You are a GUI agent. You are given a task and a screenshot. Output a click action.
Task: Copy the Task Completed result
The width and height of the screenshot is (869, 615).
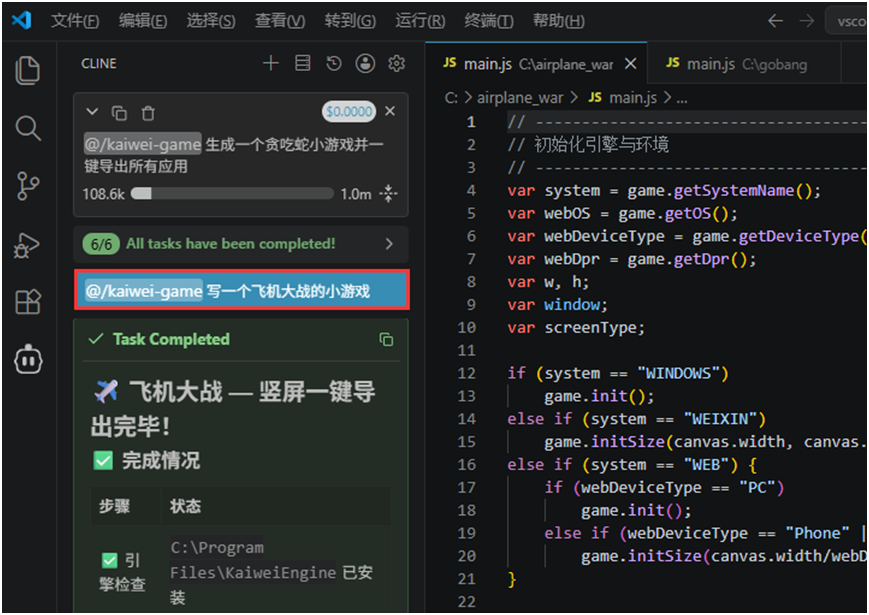[x=386, y=339]
